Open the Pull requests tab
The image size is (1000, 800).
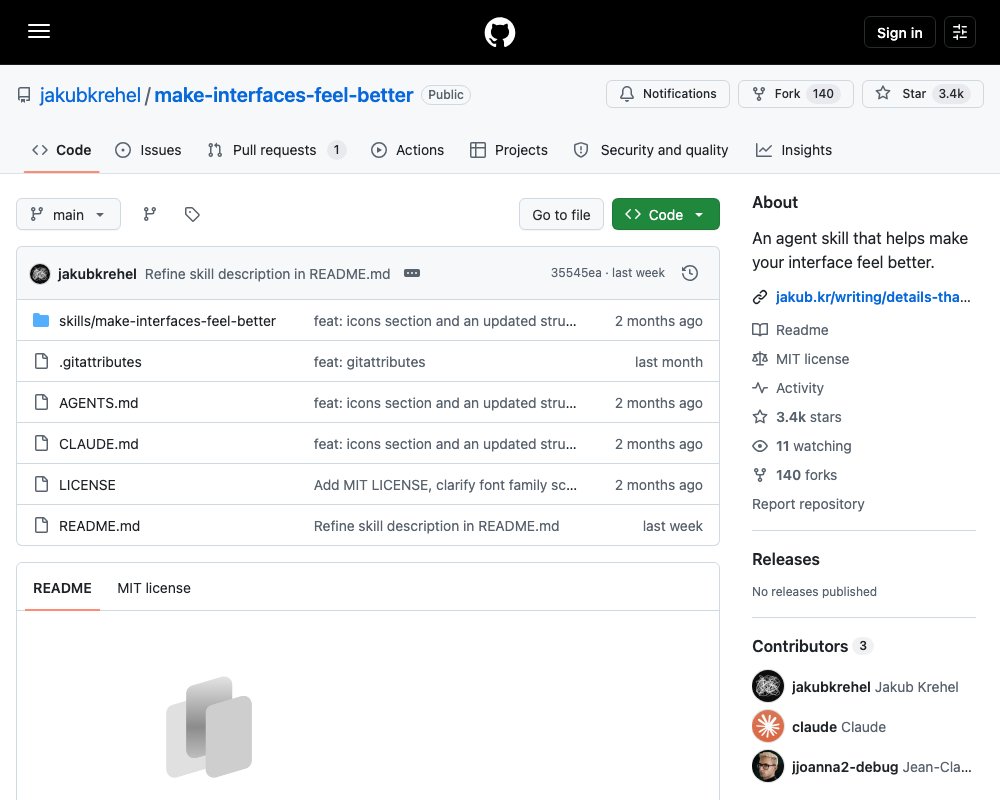click(277, 150)
